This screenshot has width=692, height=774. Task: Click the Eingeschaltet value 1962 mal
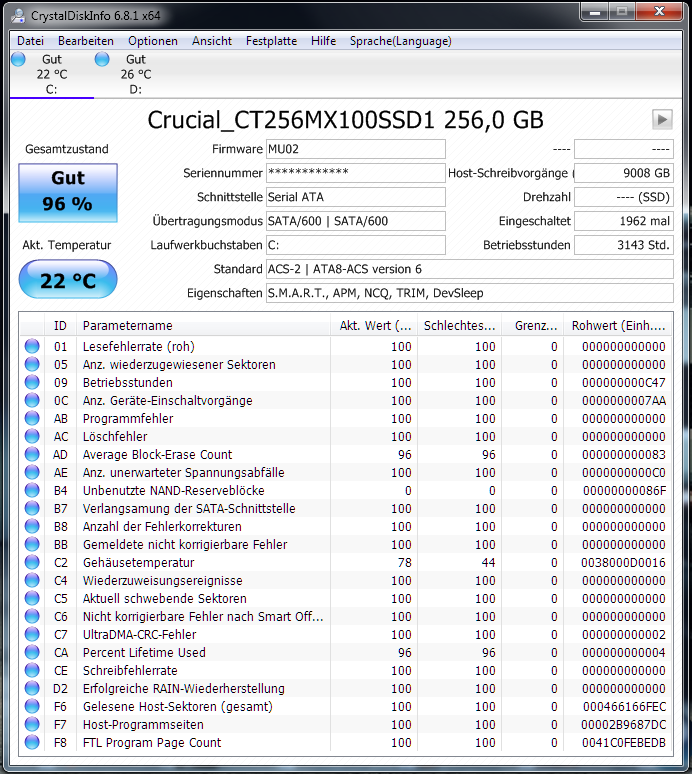tap(624, 221)
